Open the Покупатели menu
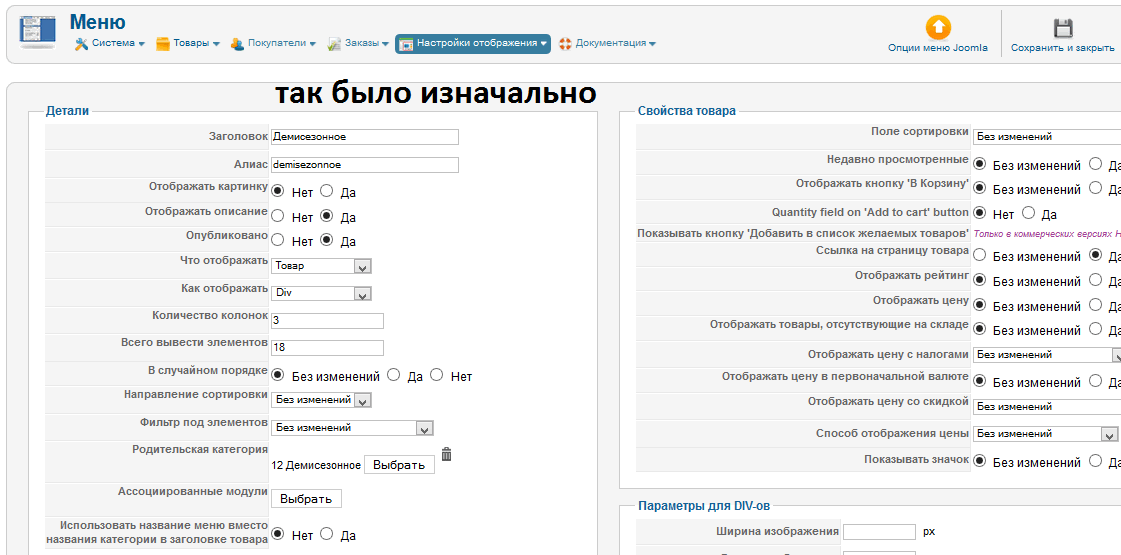 tap(273, 43)
